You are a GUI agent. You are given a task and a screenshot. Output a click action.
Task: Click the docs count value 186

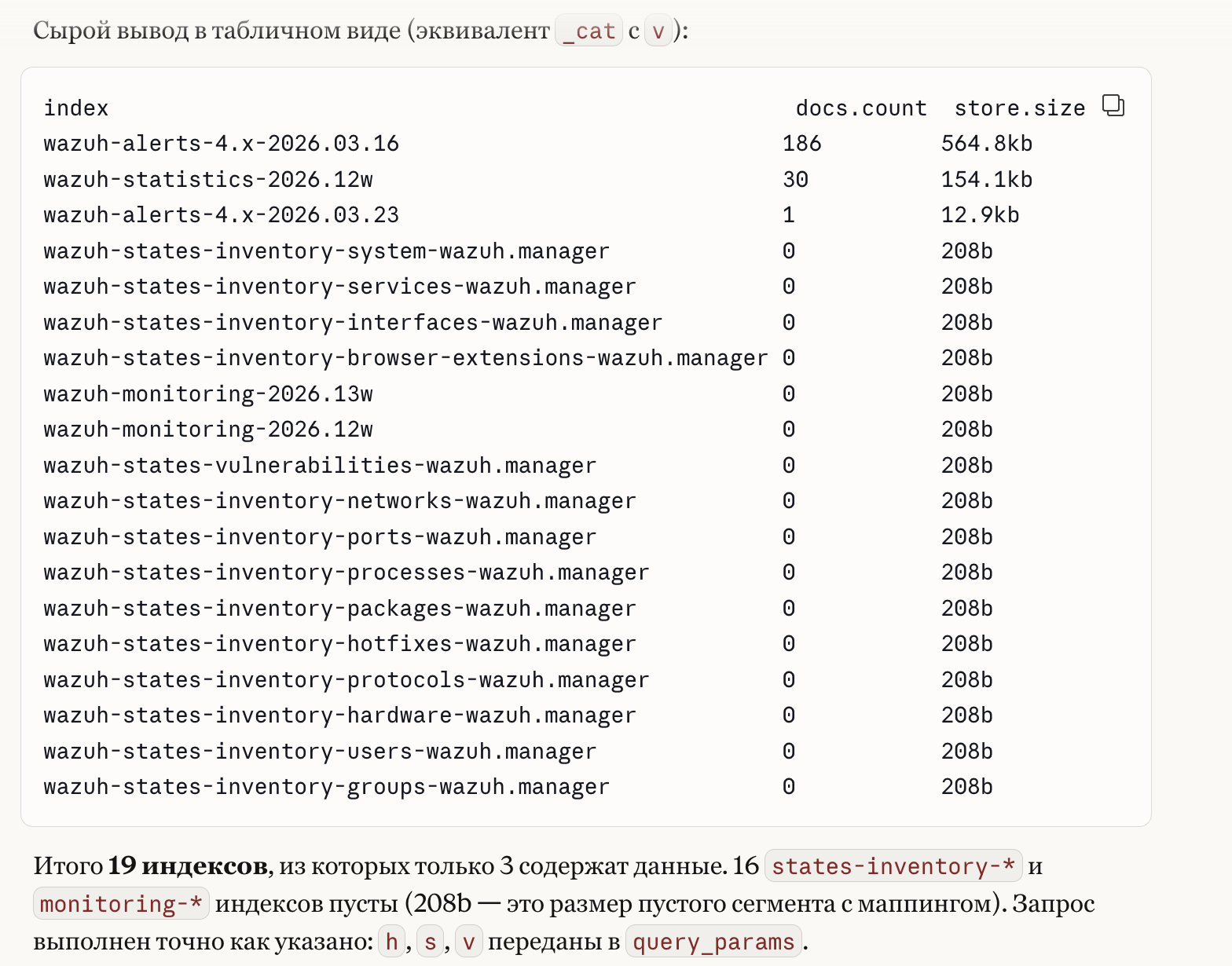click(802, 144)
